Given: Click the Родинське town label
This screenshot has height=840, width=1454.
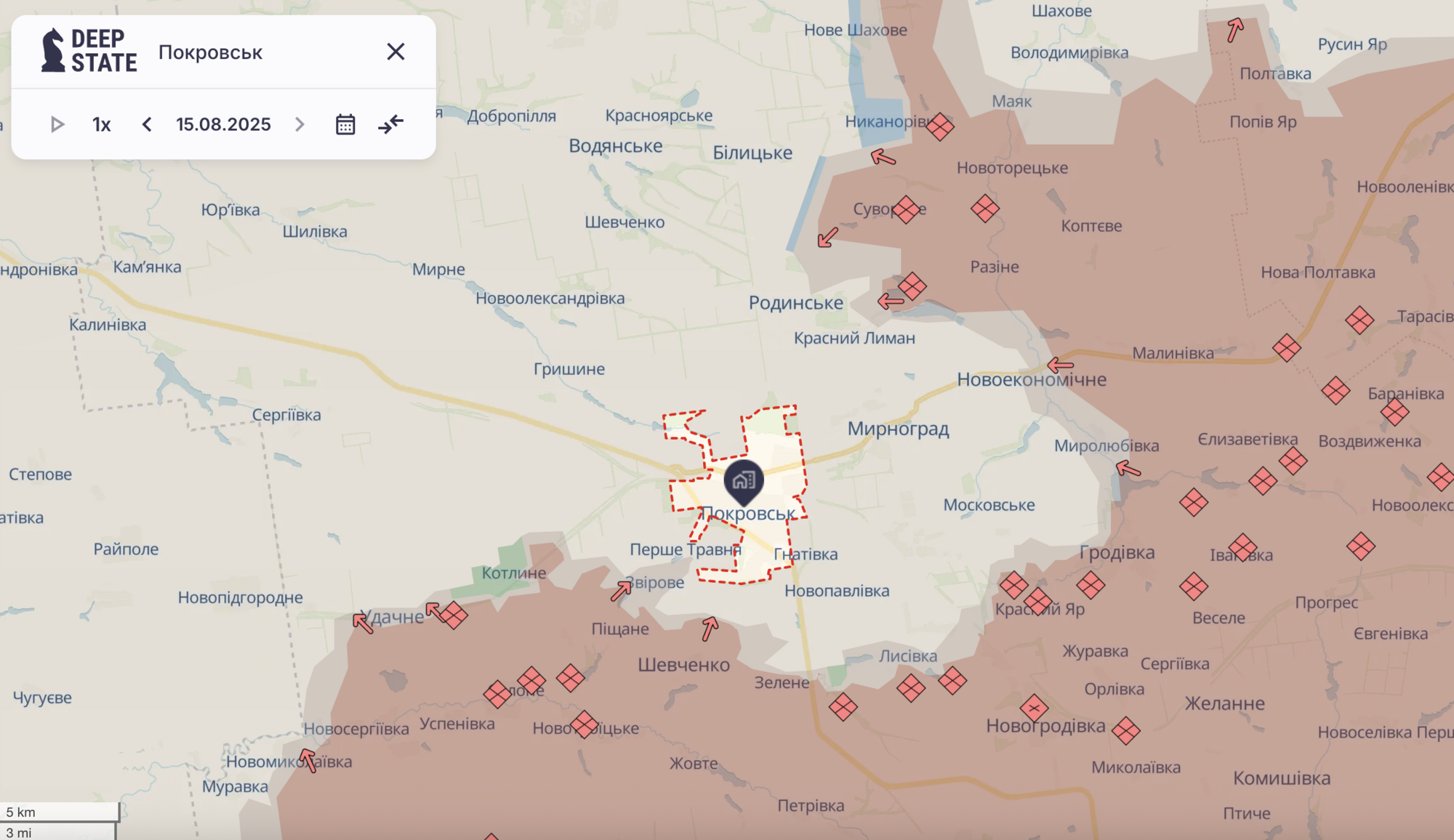Looking at the screenshot, I should pyautogui.click(x=796, y=303).
